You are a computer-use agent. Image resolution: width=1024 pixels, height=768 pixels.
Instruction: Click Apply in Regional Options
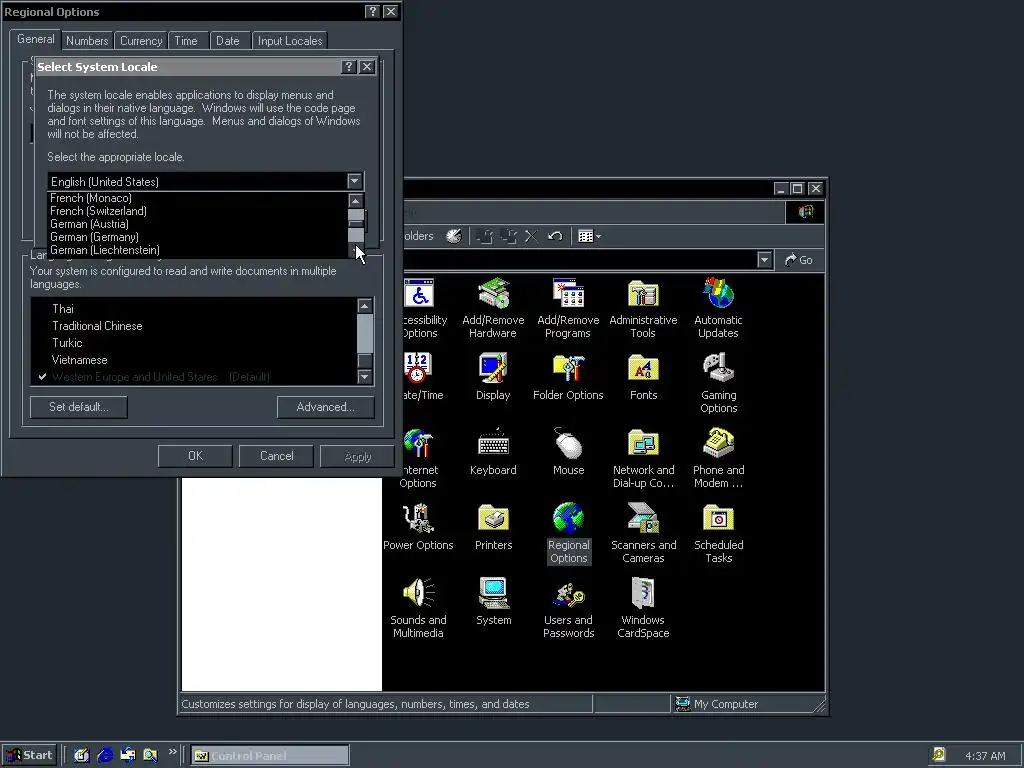[357, 456]
